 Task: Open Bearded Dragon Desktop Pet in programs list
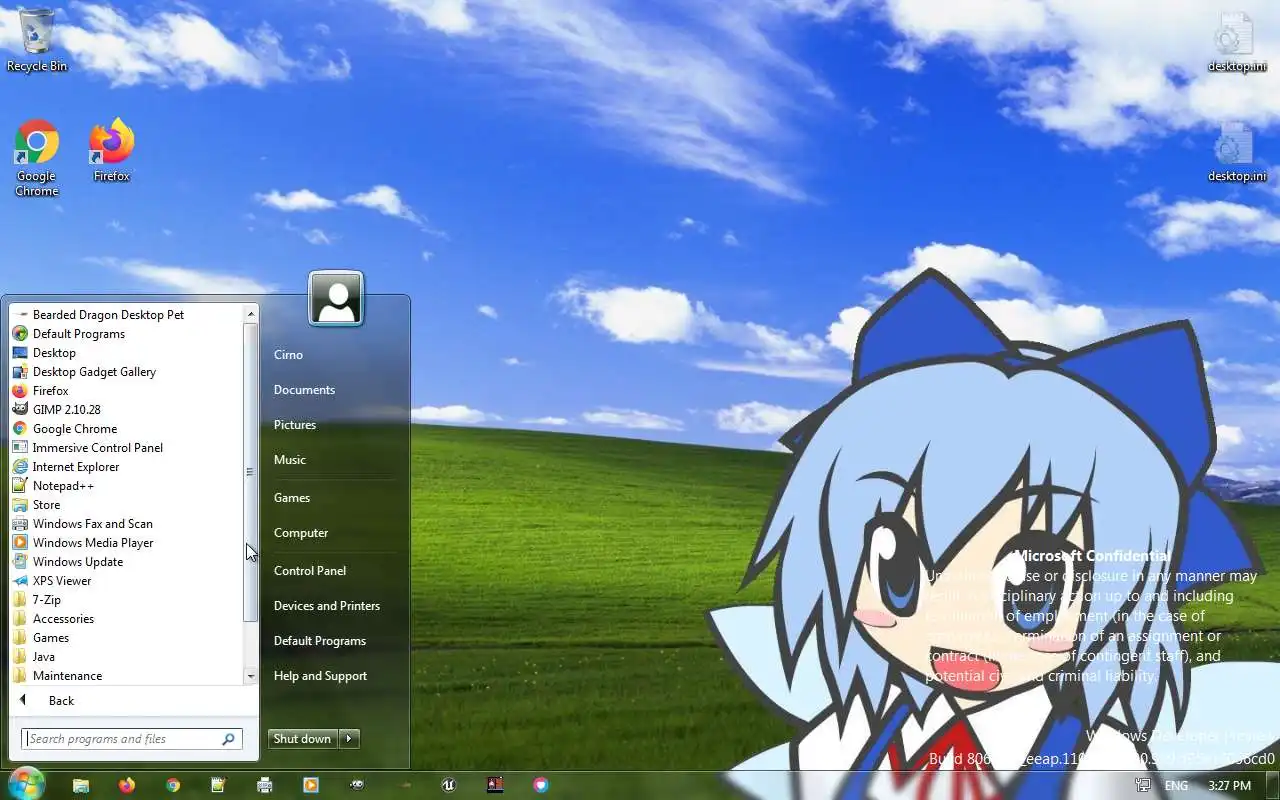click(126, 314)
